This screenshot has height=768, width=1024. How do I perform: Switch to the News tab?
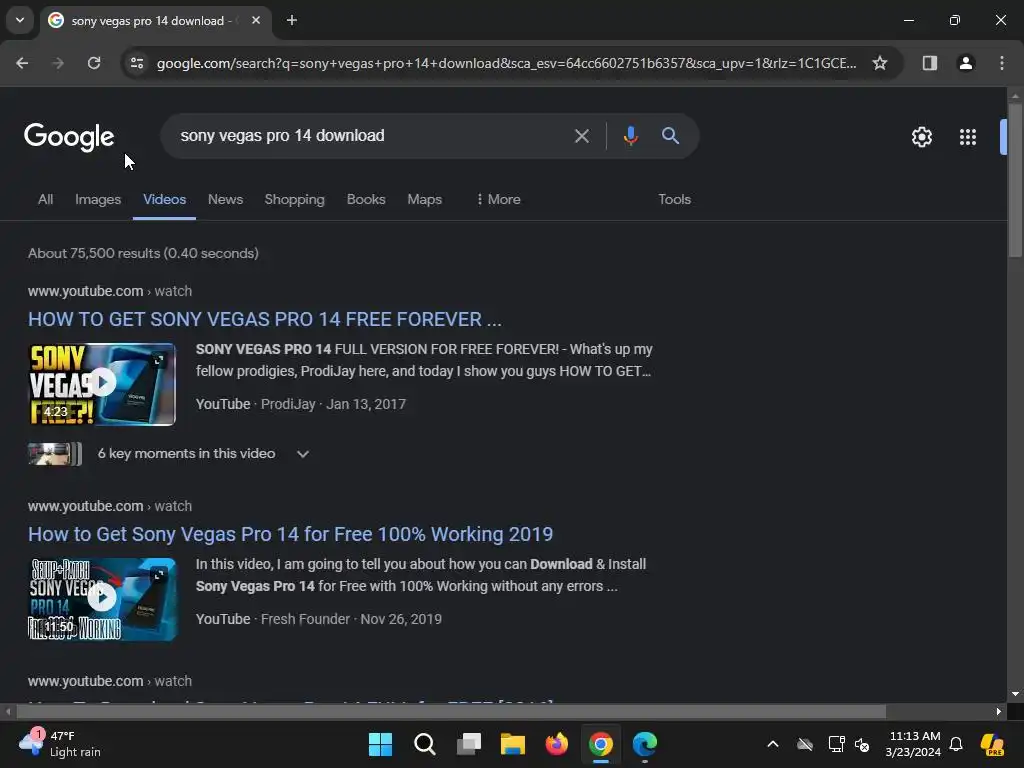225,199
